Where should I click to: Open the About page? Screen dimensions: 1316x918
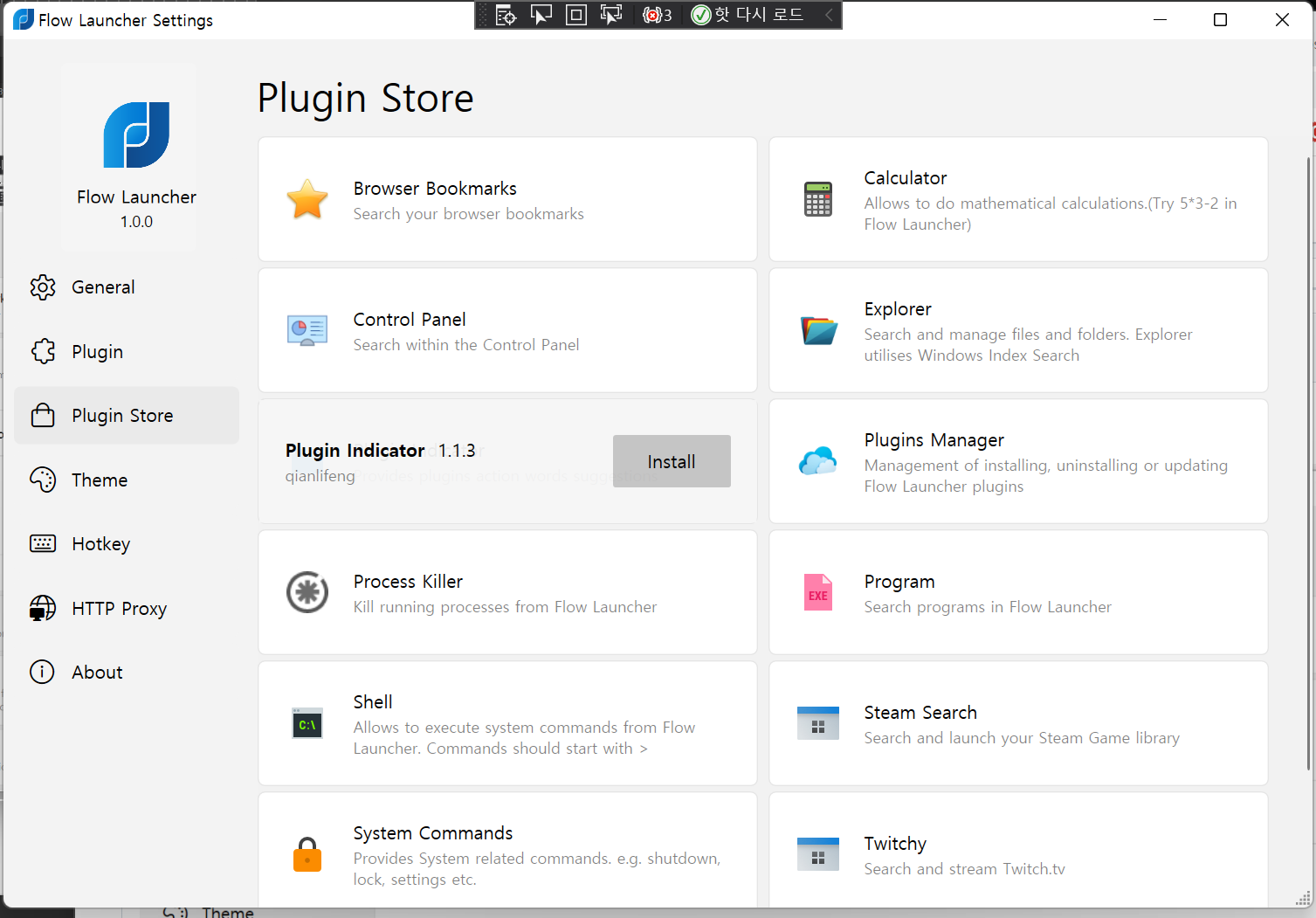[x=127, y=672]
